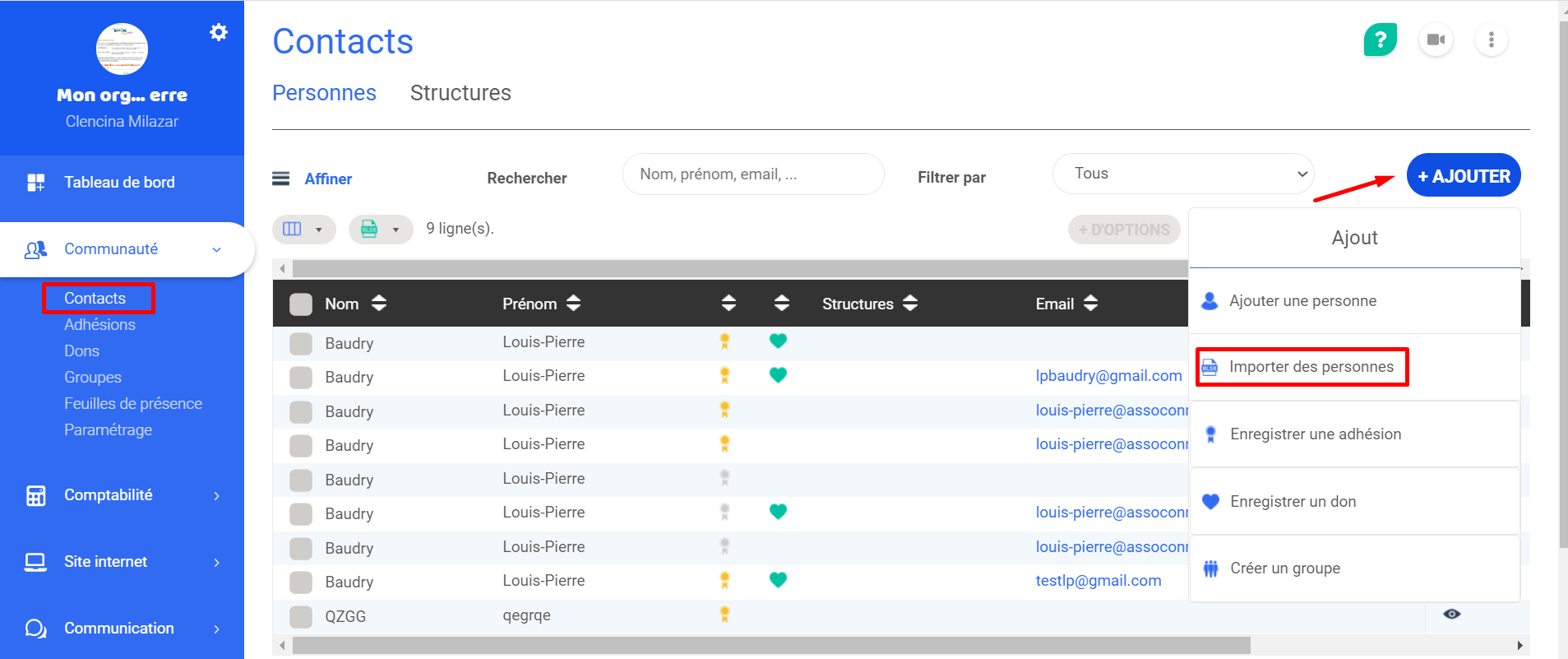This screenshot has height=659, width=1568.
Task: Click the Site internet laptop icon
Action: [35, 562]
